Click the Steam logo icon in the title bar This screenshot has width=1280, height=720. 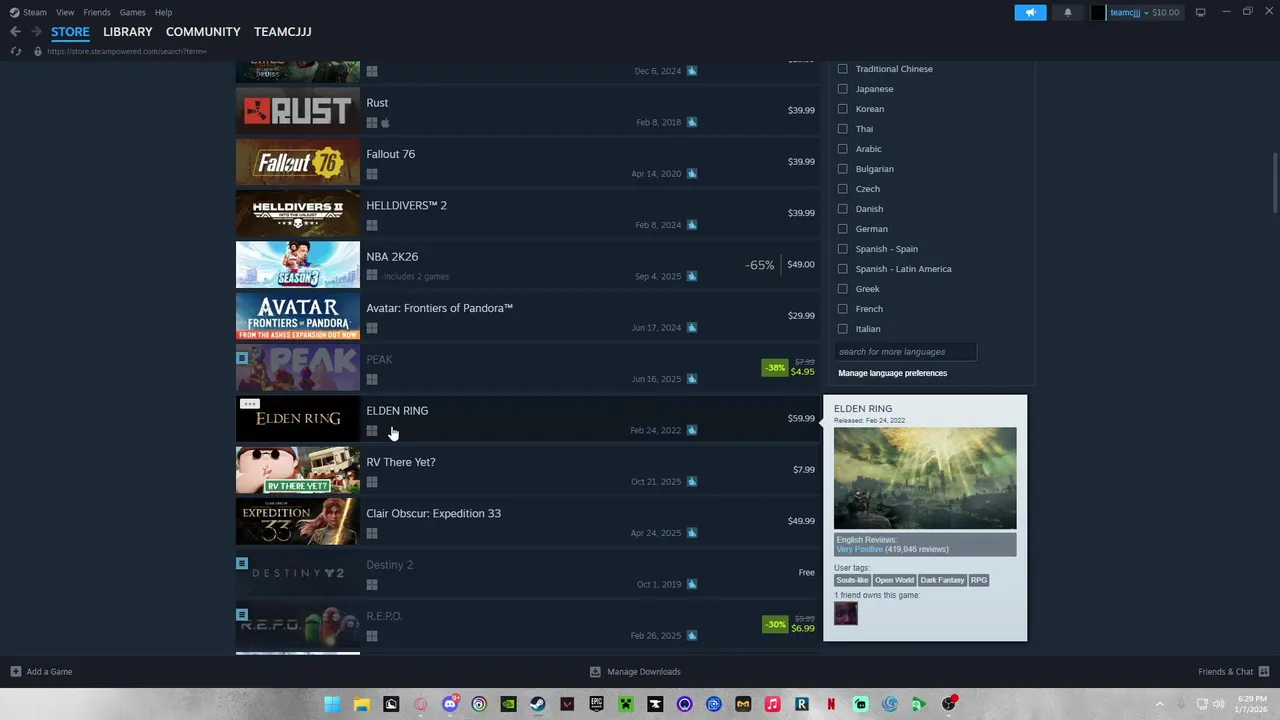pos(14,12)
